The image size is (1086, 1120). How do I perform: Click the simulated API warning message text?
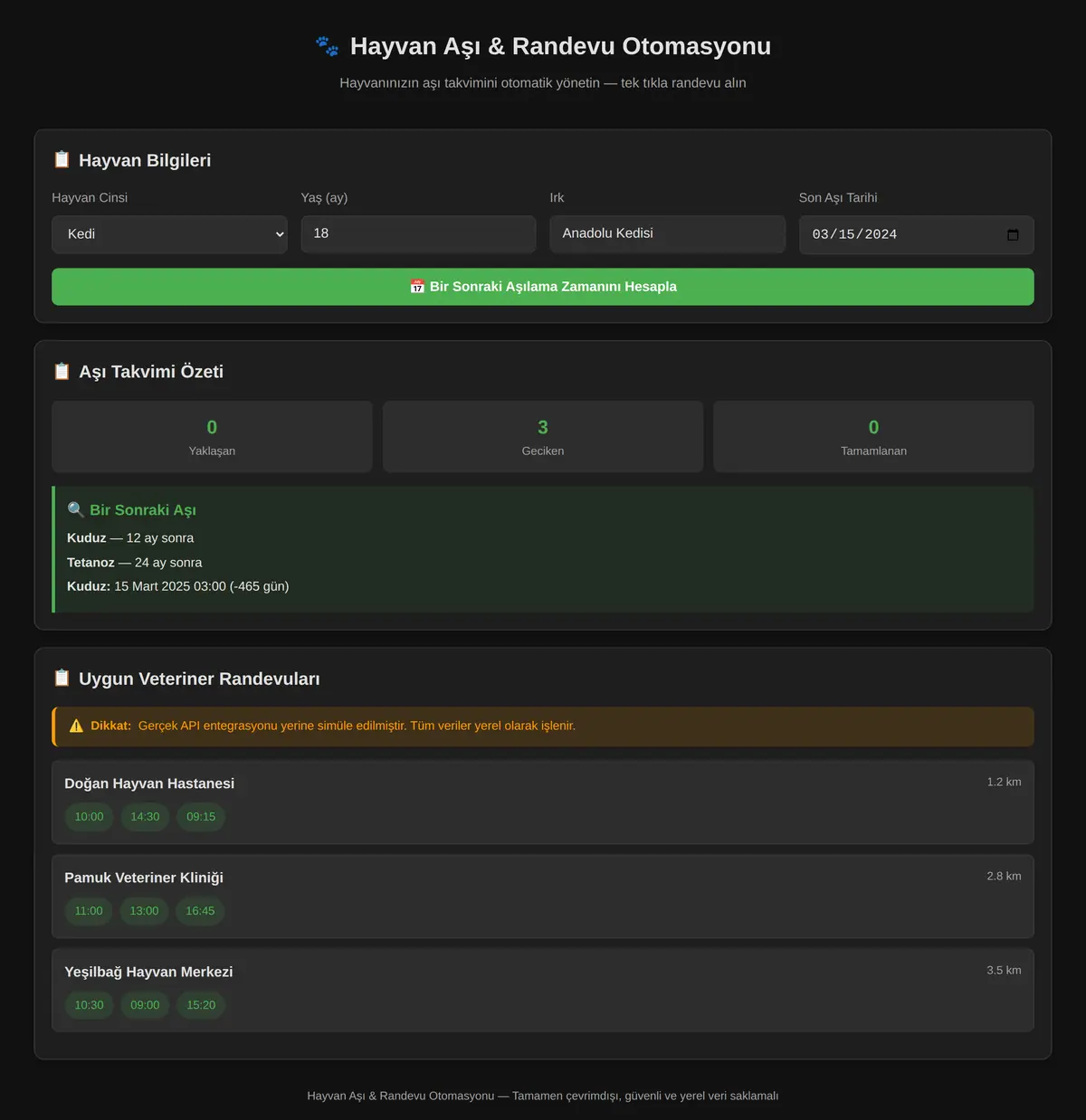pyautogui.click(x=357, y=726)
